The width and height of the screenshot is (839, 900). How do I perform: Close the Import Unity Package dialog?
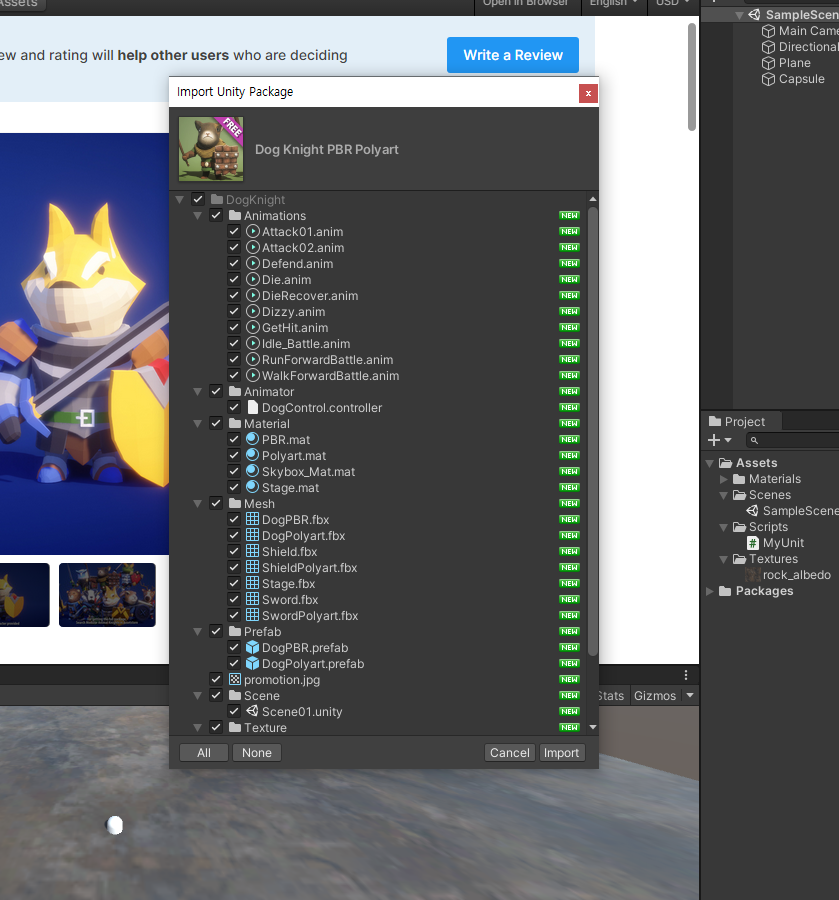tap(588, 93)
